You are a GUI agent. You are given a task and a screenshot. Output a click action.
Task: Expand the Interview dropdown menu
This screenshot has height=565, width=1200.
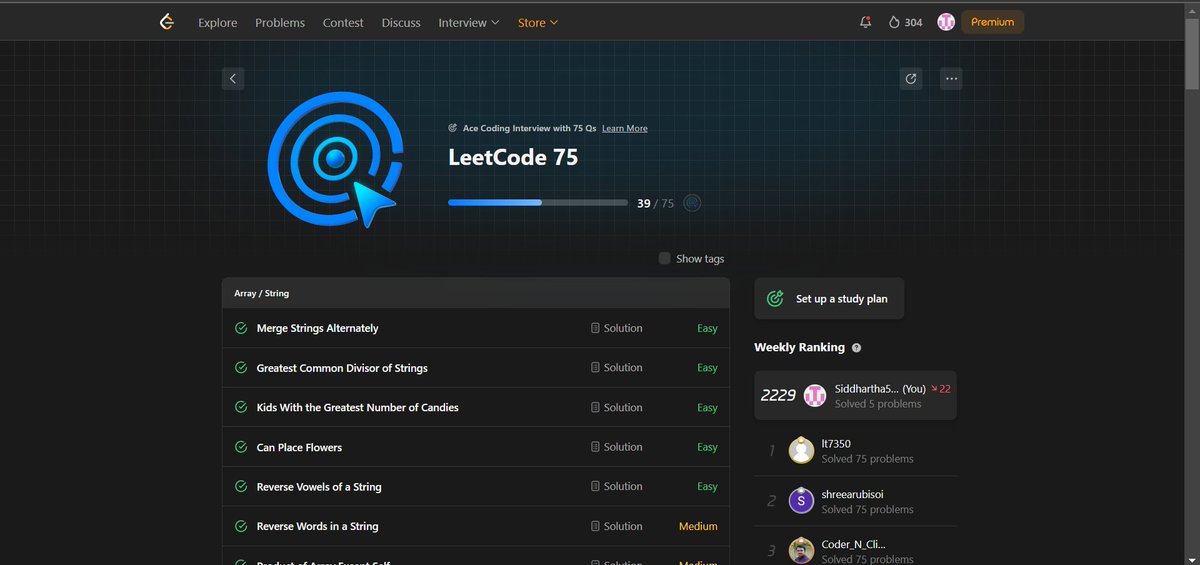[x=468, y=22]
